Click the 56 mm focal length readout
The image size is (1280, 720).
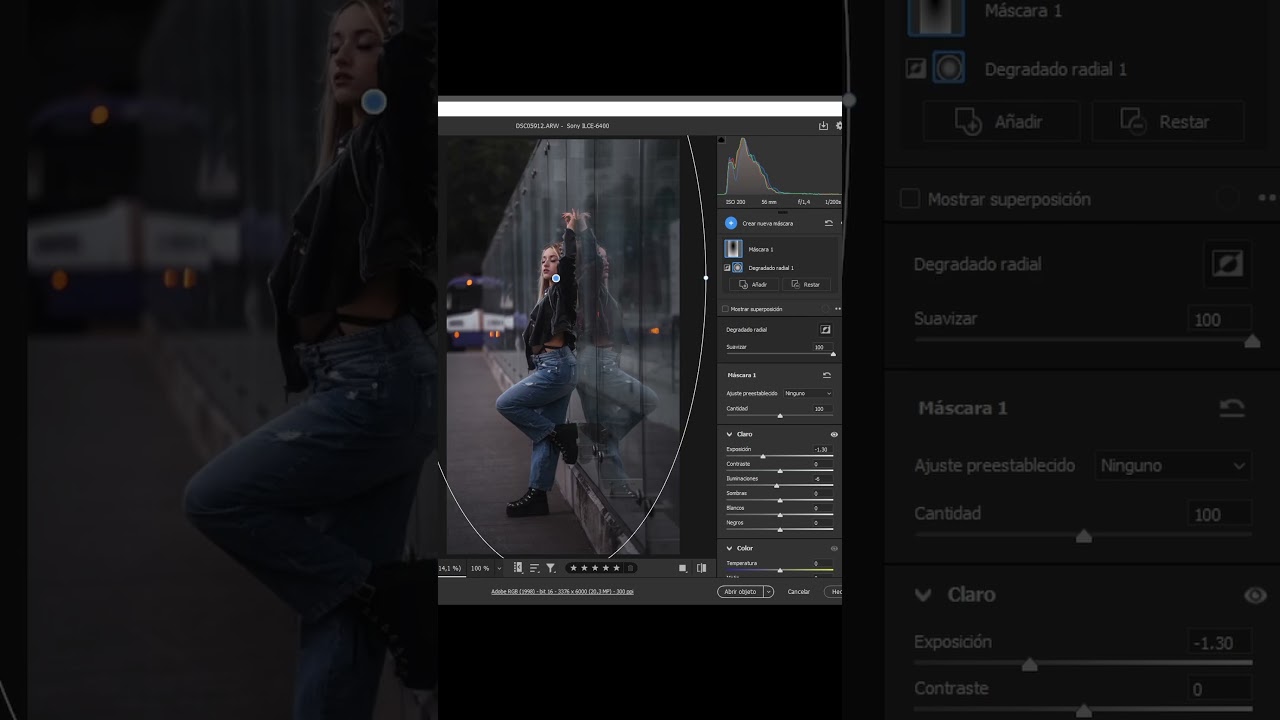(x=769, y=202)
